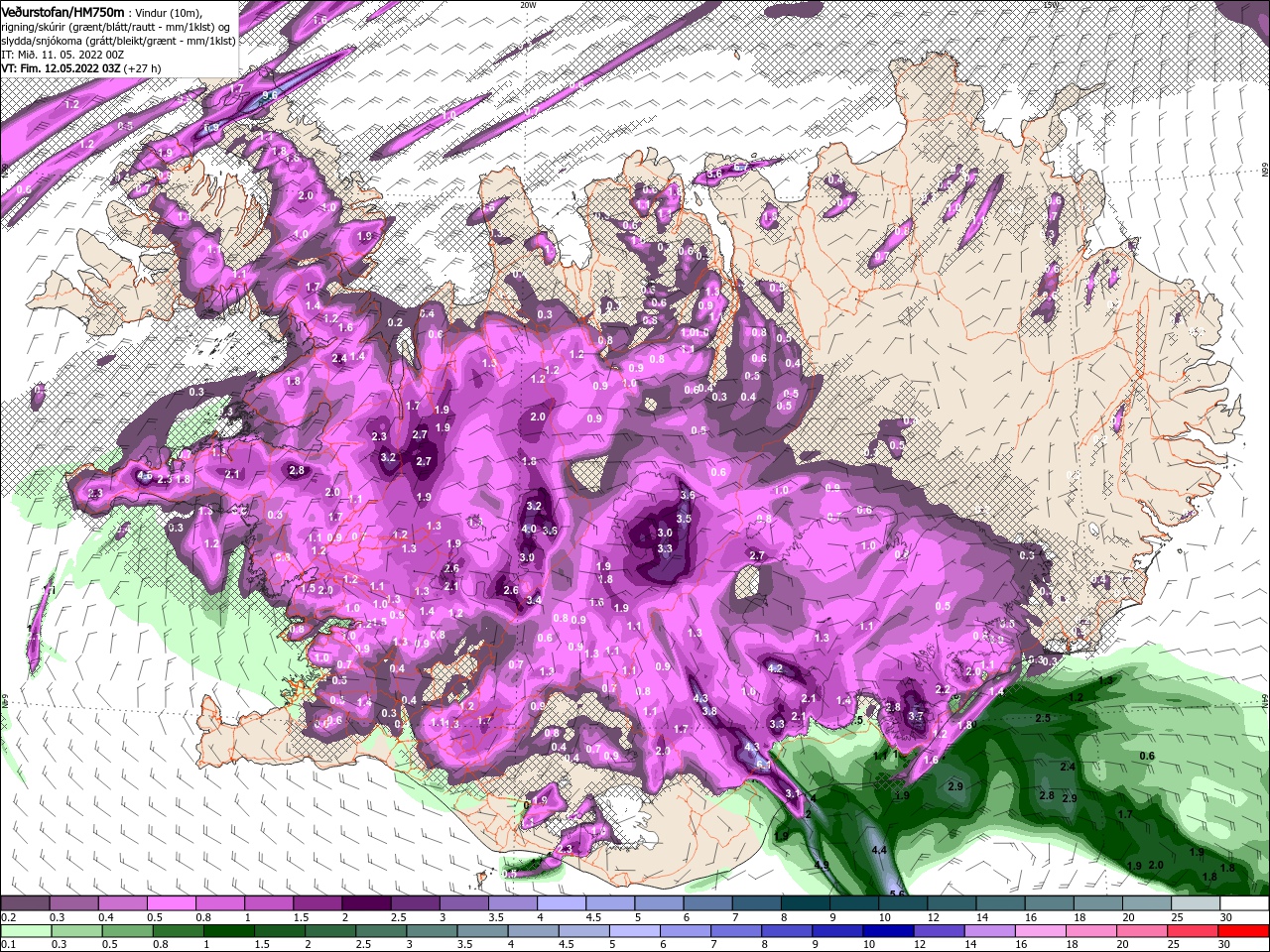Pick top-row bright pink swatch between 0.5 and 0.8
The image size is (1270, 952).
pyautogui.click(x=171, y=901)
